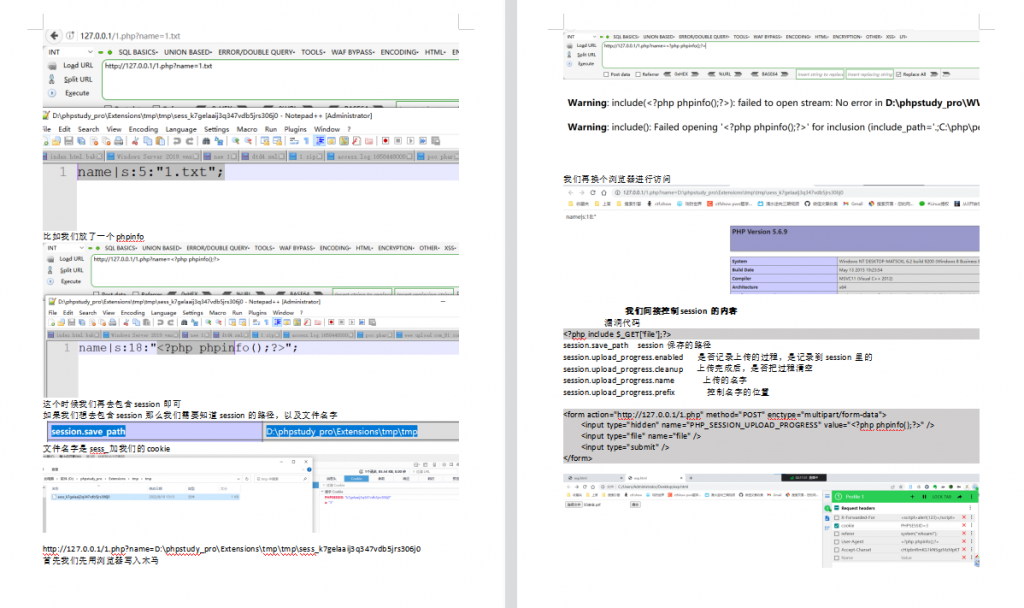The height and width of the screenshot is (608, 1024).
Task: Click the Insert string to replace field
Action: tap(820, 74)
